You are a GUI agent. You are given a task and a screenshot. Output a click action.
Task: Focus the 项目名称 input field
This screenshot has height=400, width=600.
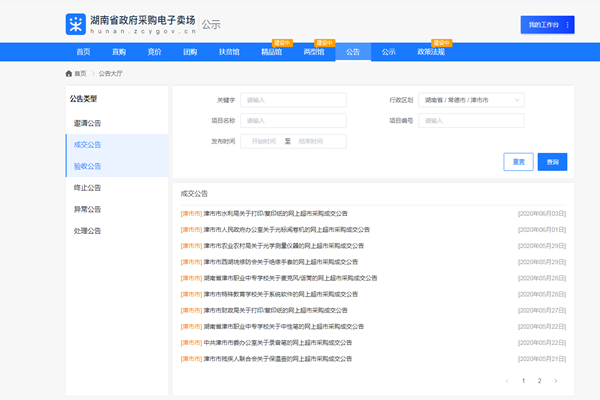pos(293,121)
